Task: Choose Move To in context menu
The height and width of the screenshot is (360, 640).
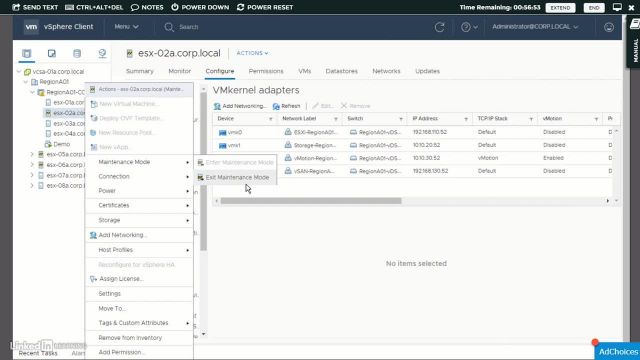Action: (139, 309)
